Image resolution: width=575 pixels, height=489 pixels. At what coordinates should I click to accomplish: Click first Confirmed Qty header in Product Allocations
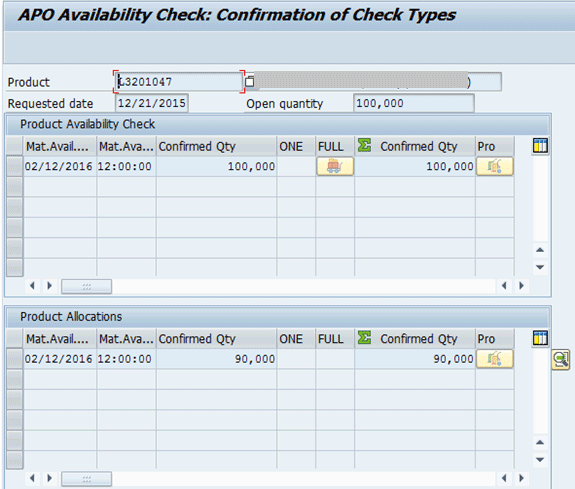click(x=216, y=339)
